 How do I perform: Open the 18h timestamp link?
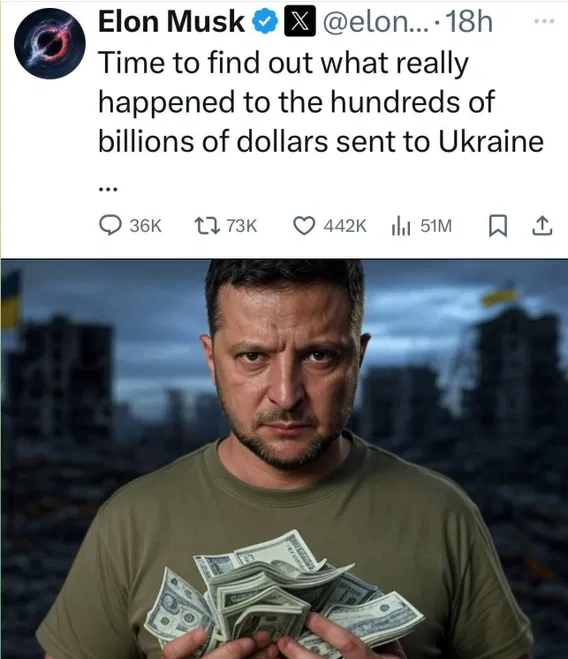[x=469, y=22]
